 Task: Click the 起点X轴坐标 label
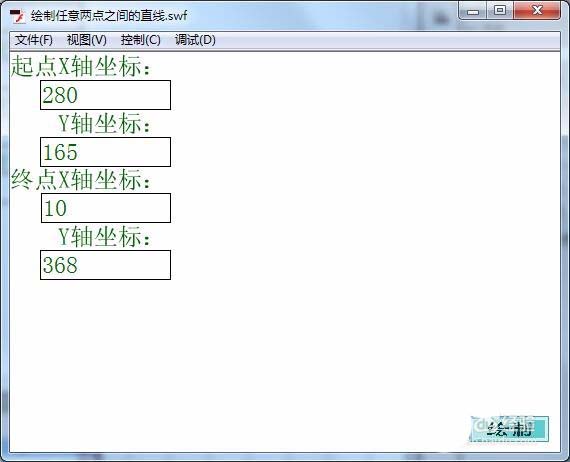(x=80, y=67)
